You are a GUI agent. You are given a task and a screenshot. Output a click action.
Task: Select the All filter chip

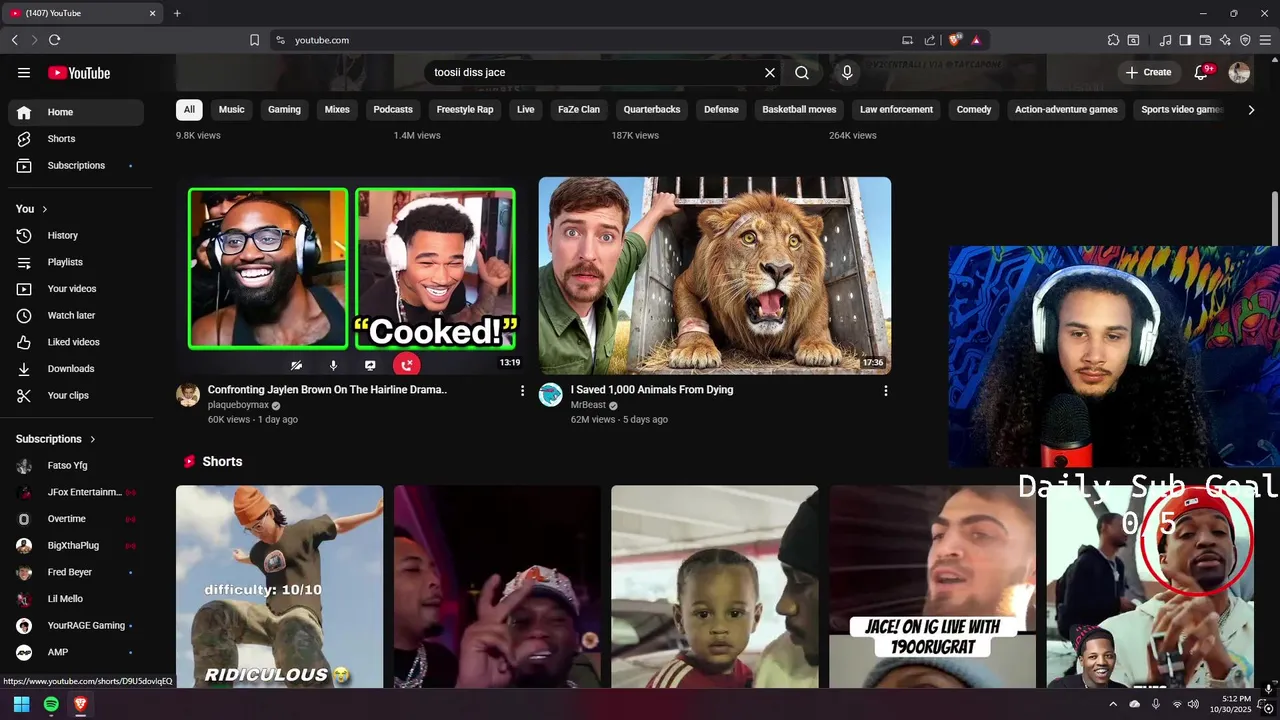tap(189, 110)
